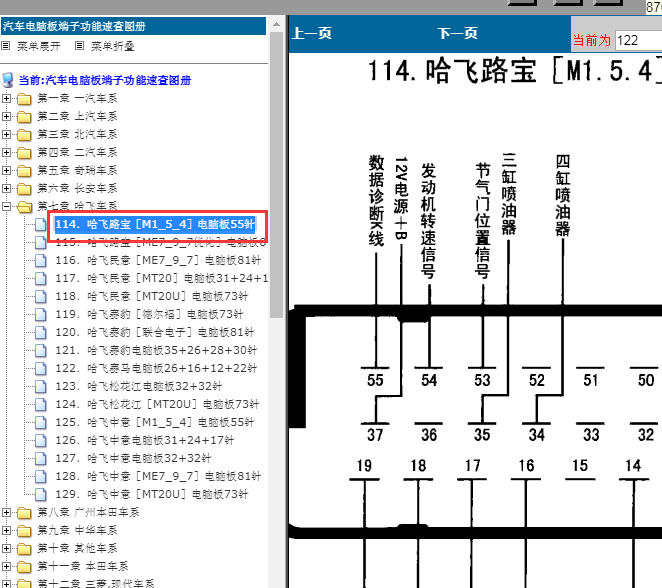Viewport: 662px width, 588px height.
Task: Click the 第三章 folder icon
Action: [24, 135]
